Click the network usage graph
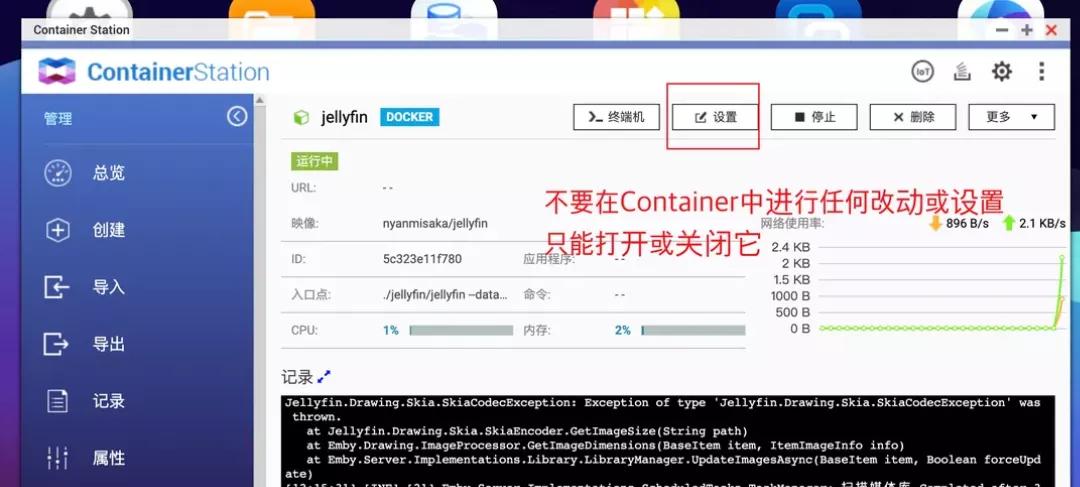 pyautogui.click(x=942, y=289)
